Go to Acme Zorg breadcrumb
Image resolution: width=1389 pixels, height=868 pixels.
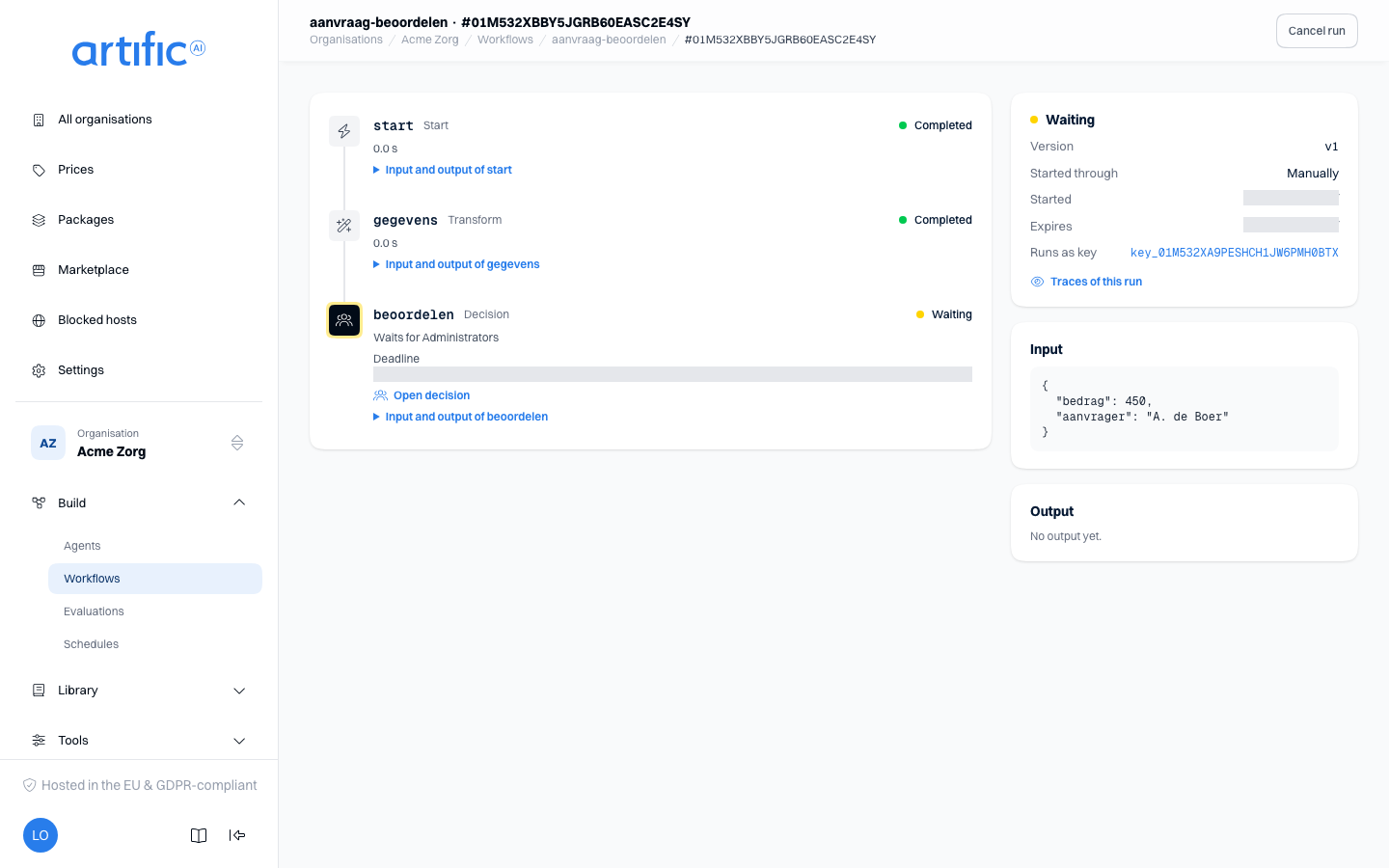pos(430,40)
